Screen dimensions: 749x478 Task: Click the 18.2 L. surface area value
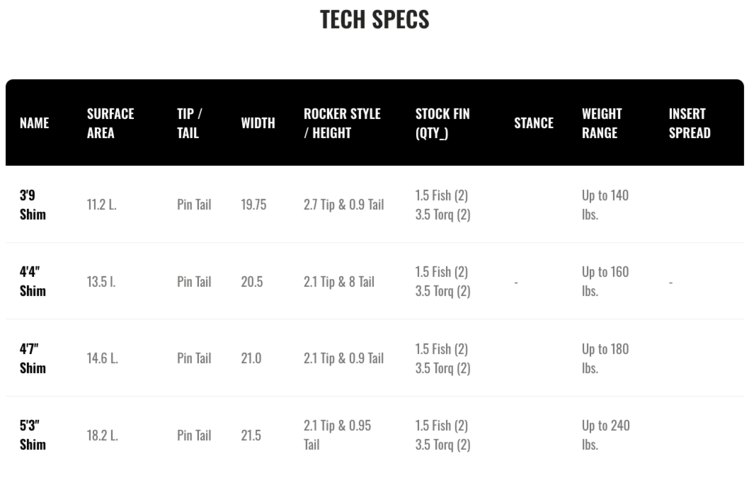[x=102, y=435]
